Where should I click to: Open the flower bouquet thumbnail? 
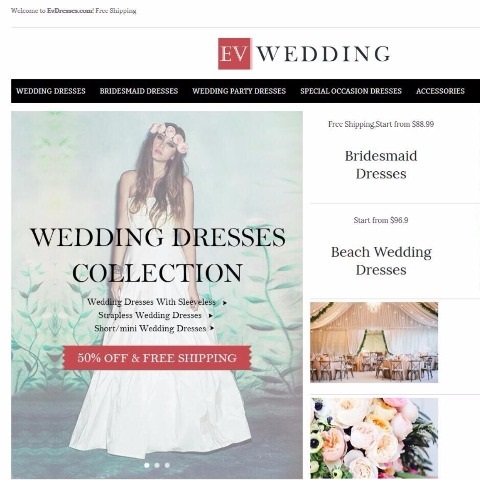(x=374, y=438)
